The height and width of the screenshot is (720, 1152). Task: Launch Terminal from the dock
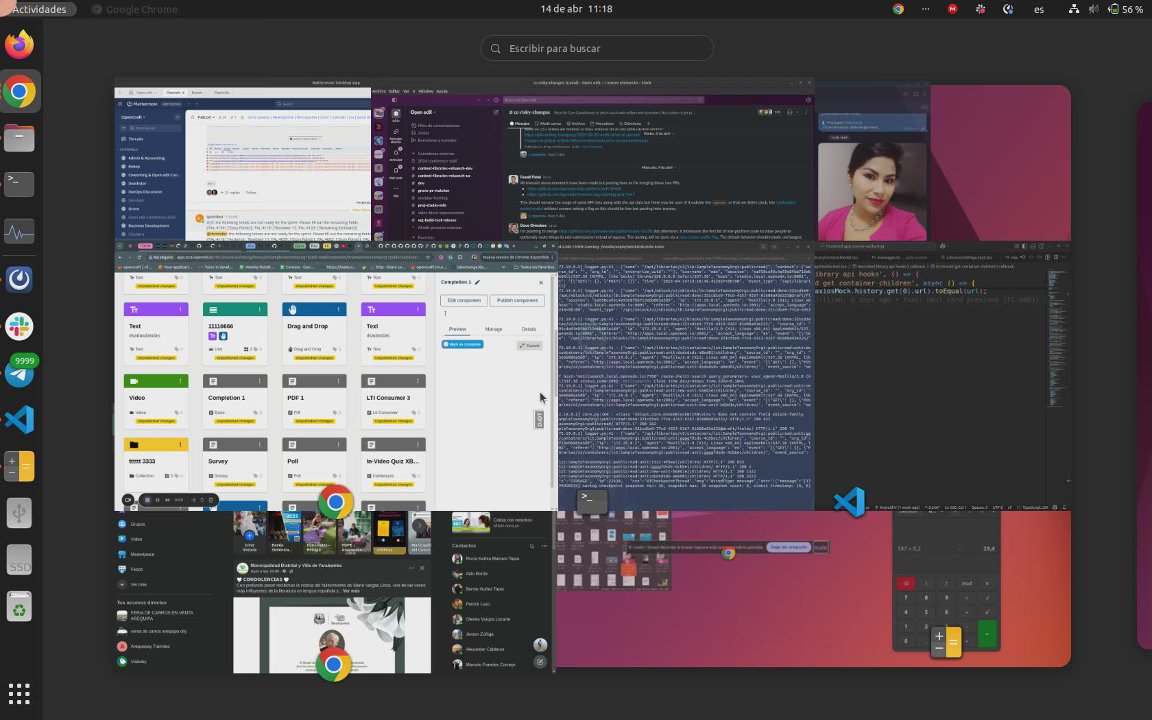point(19,184)
